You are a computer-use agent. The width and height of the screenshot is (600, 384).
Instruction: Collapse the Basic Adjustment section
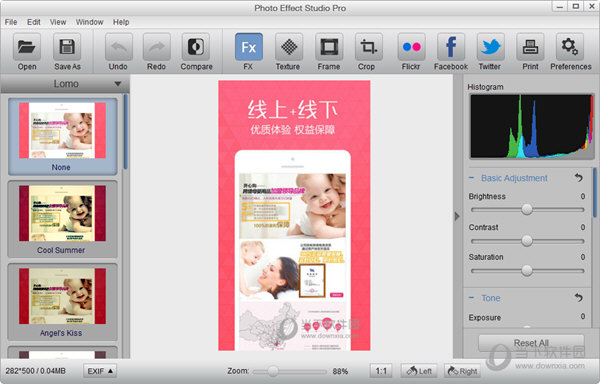click(x=471, y=177)
